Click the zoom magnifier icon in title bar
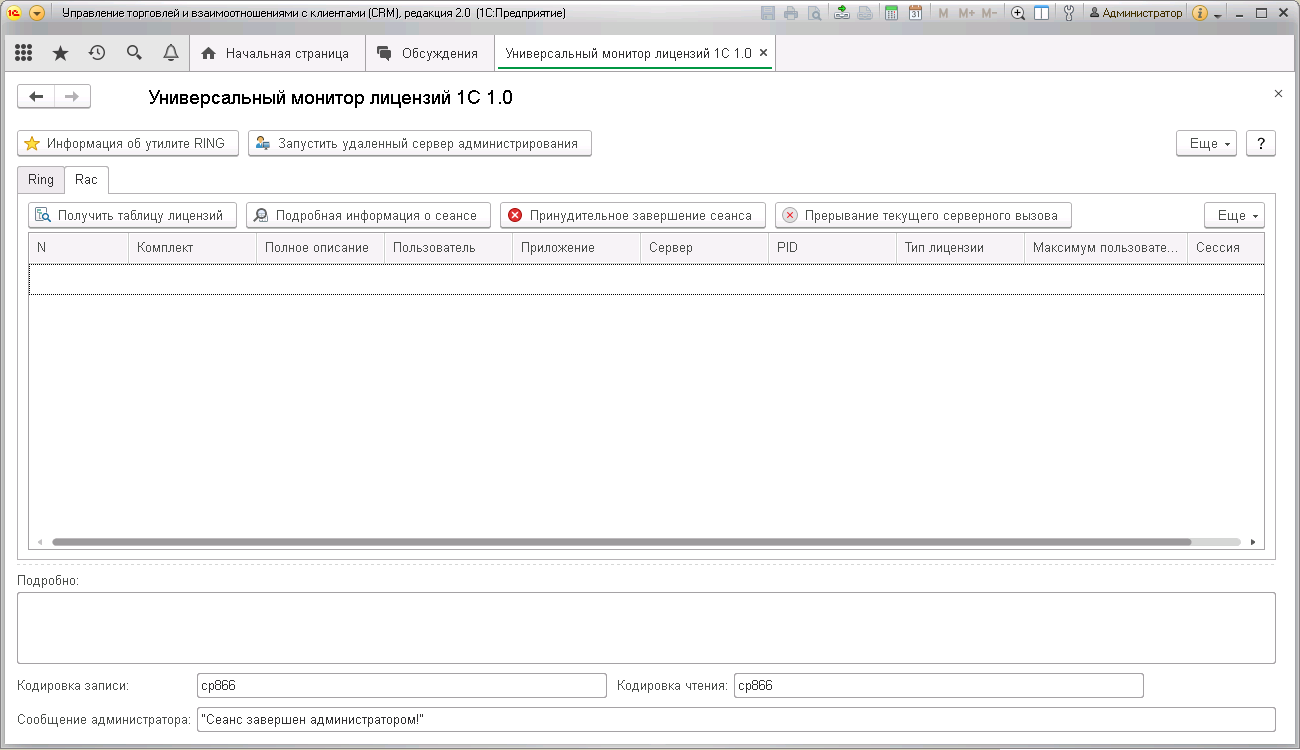Viewport: 1300px width, 750px height. [1018, 13]
